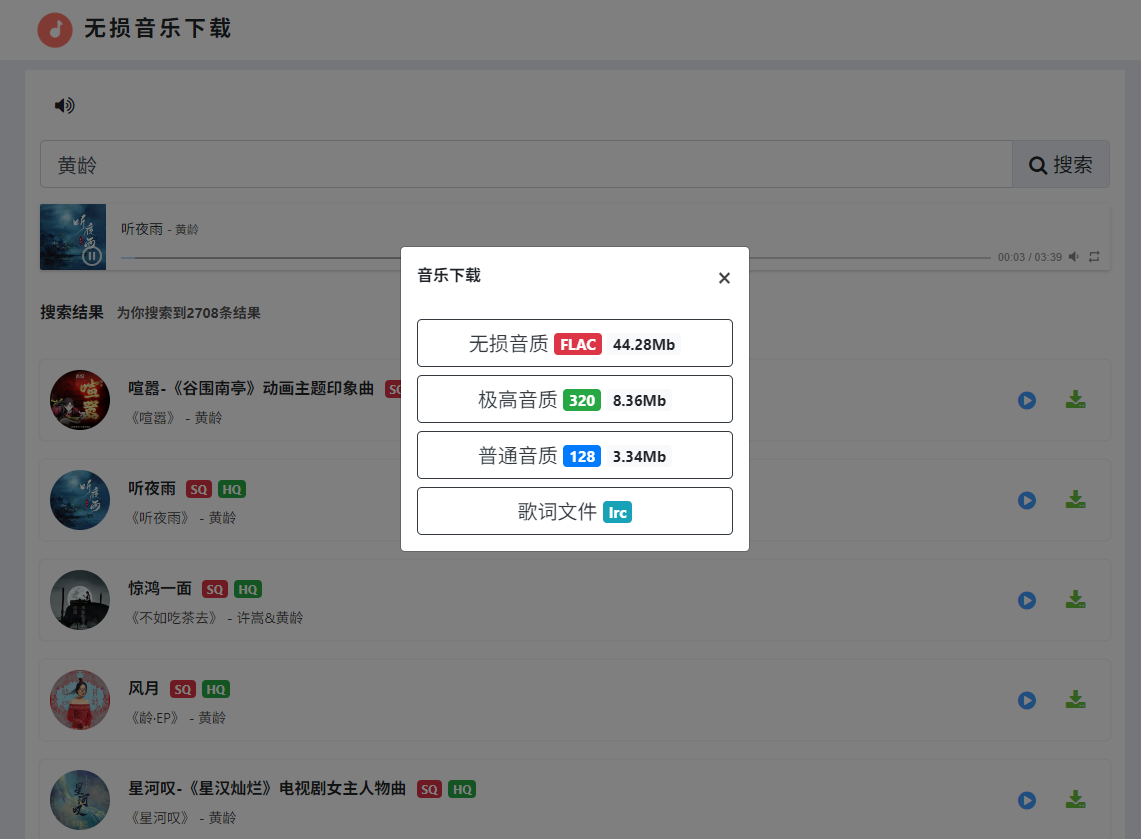1141x839 pixels.
Task: Play the song 喧嚣
Action: [1026, 400]
